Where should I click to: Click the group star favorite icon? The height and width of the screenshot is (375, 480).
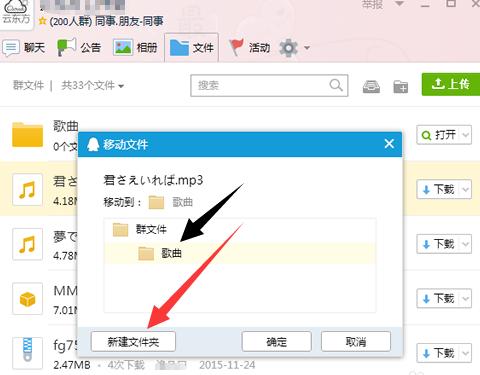(x=42, y=21)
